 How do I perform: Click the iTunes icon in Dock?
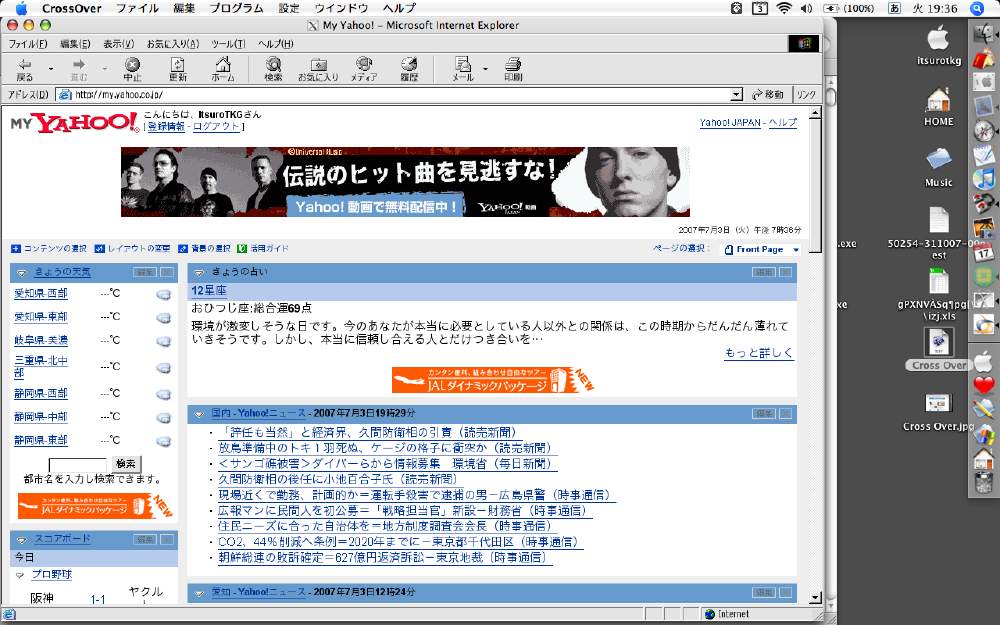[983, 179]
